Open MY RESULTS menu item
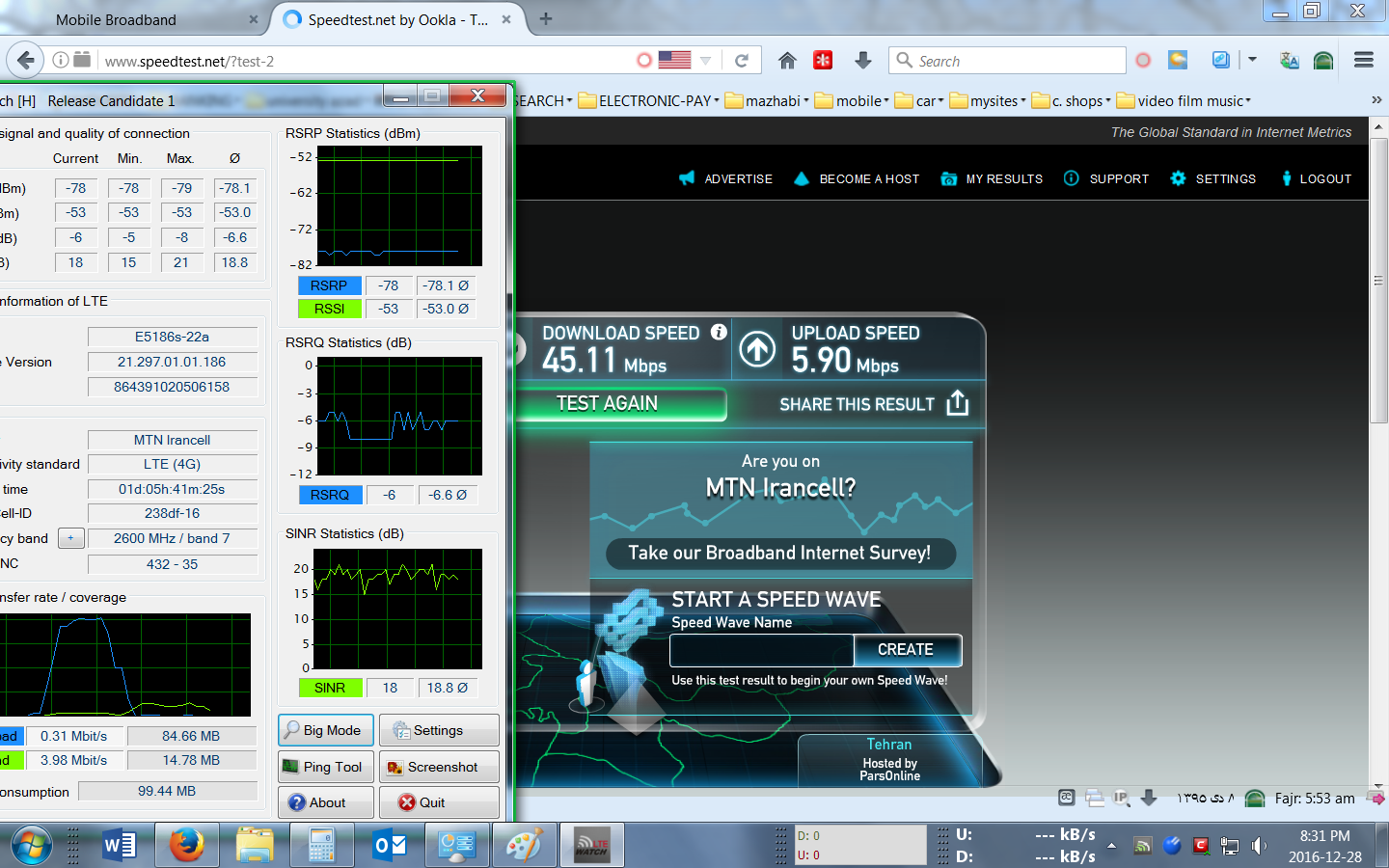 pos(993,178)
